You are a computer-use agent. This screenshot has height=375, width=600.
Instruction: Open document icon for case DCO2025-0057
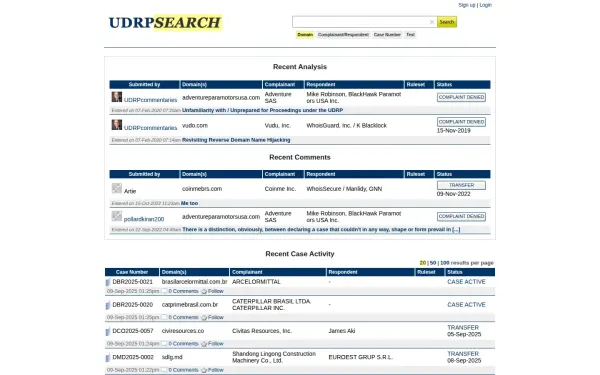[x=108, y=331]
